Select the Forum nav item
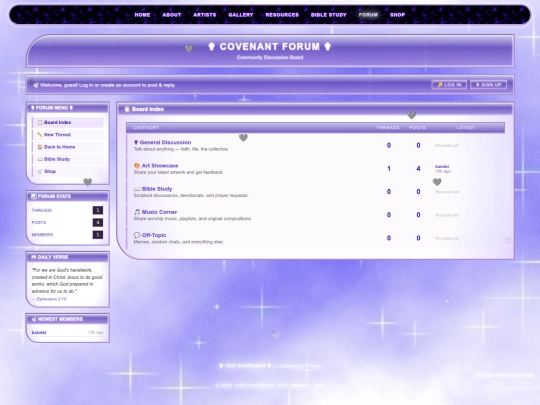540x405 pixels. [368, 15]
